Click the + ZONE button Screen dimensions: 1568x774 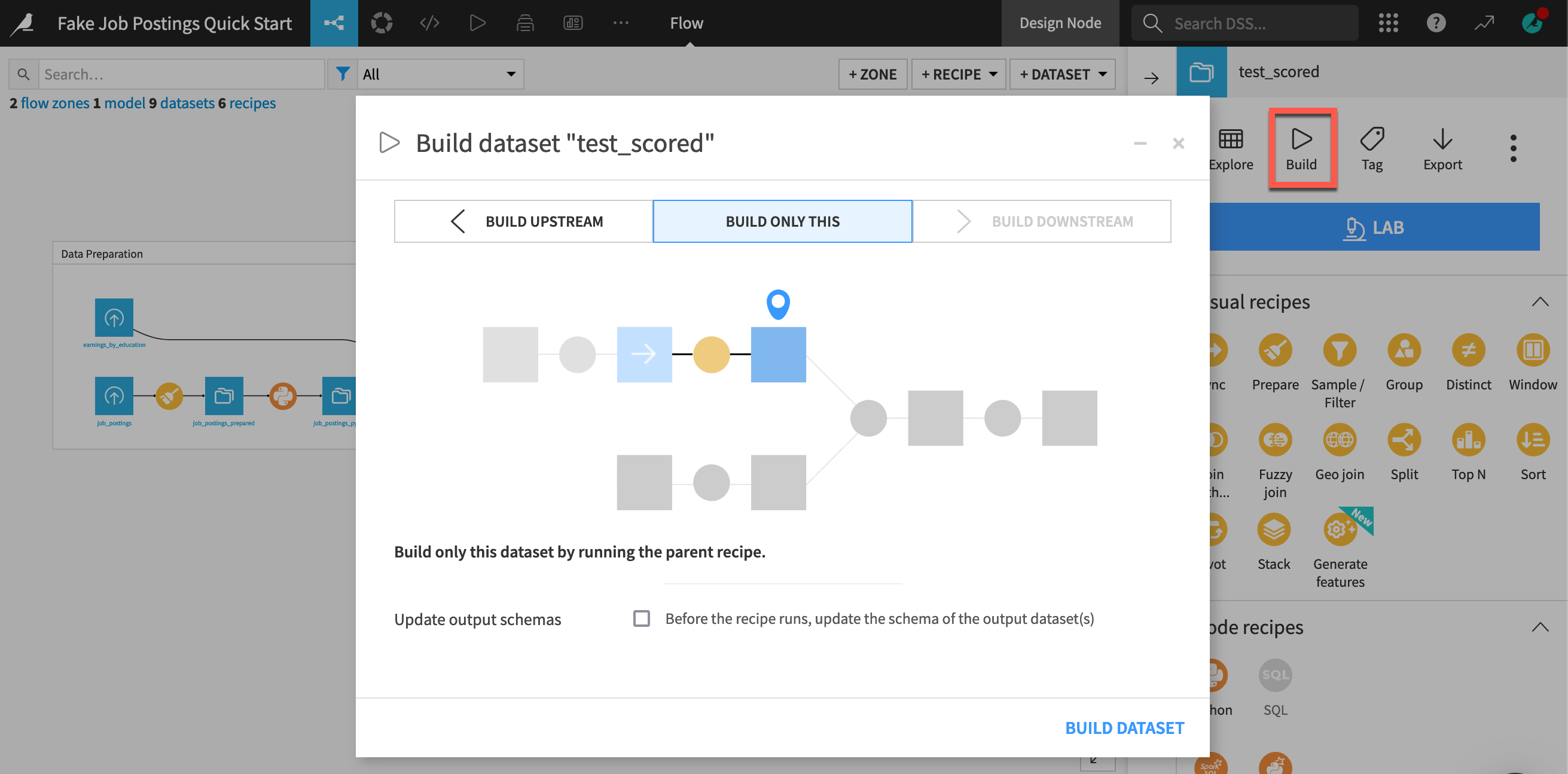(x=873, y=74)
